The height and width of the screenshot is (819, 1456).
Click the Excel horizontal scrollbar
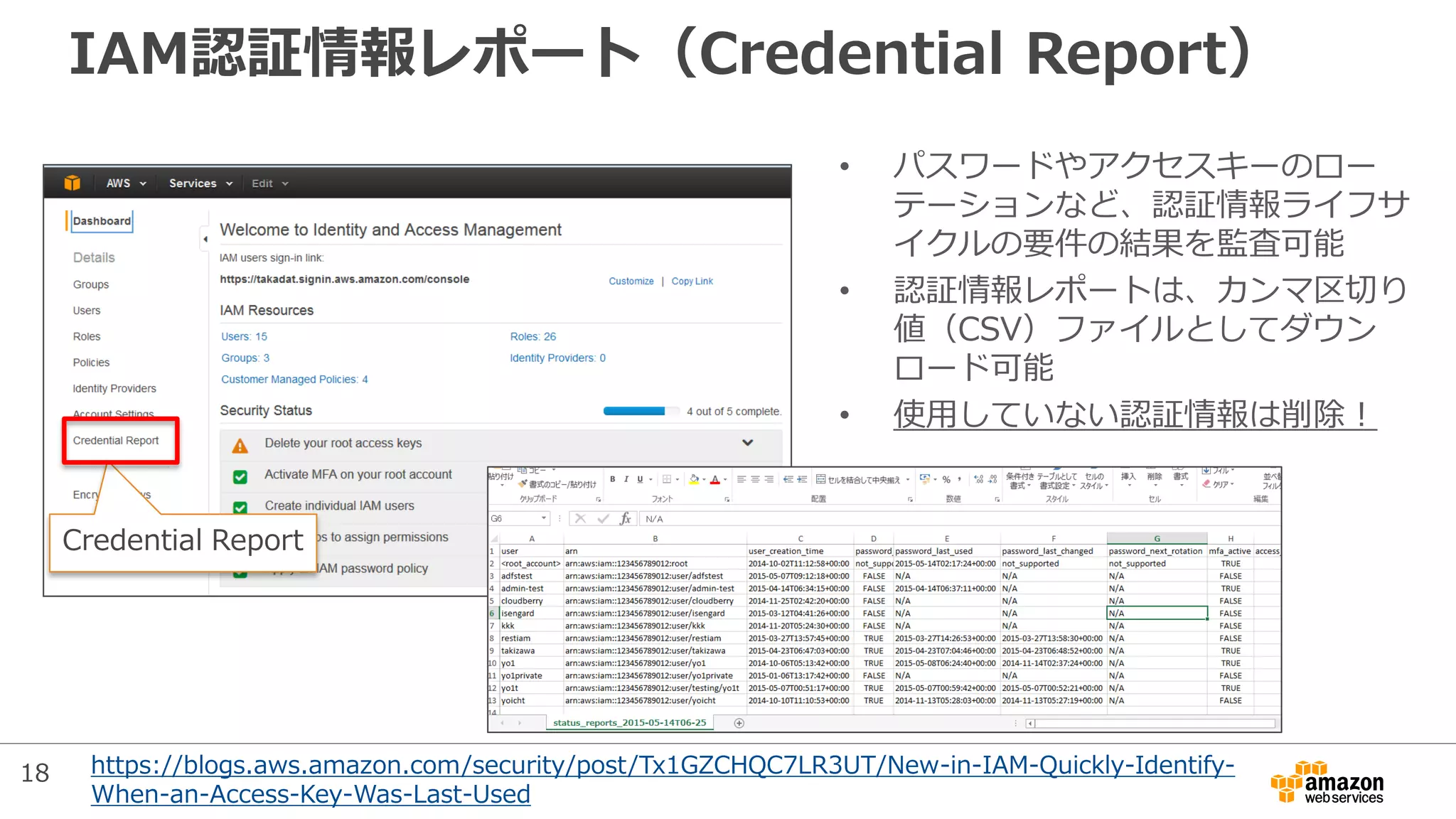(1152, 723)
